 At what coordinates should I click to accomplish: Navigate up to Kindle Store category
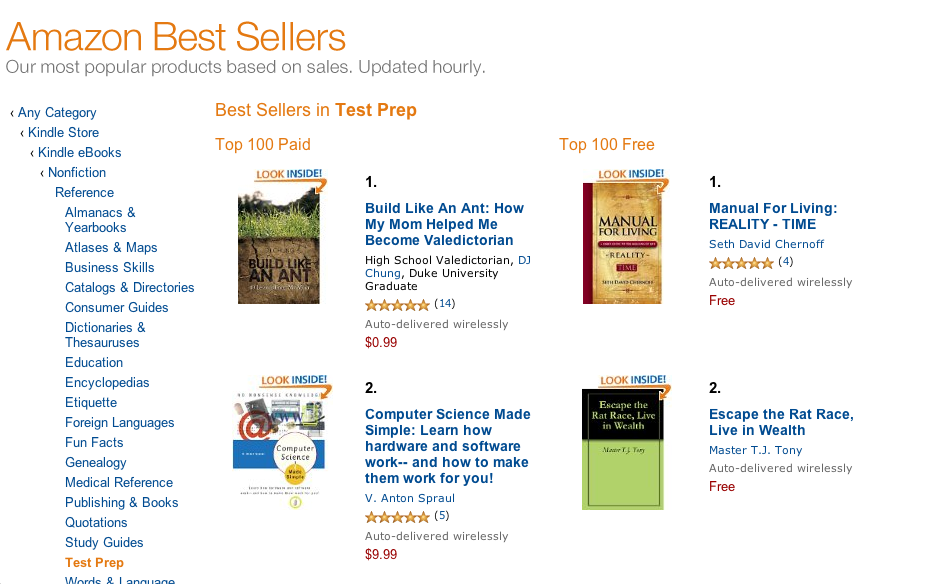(63, 132)
